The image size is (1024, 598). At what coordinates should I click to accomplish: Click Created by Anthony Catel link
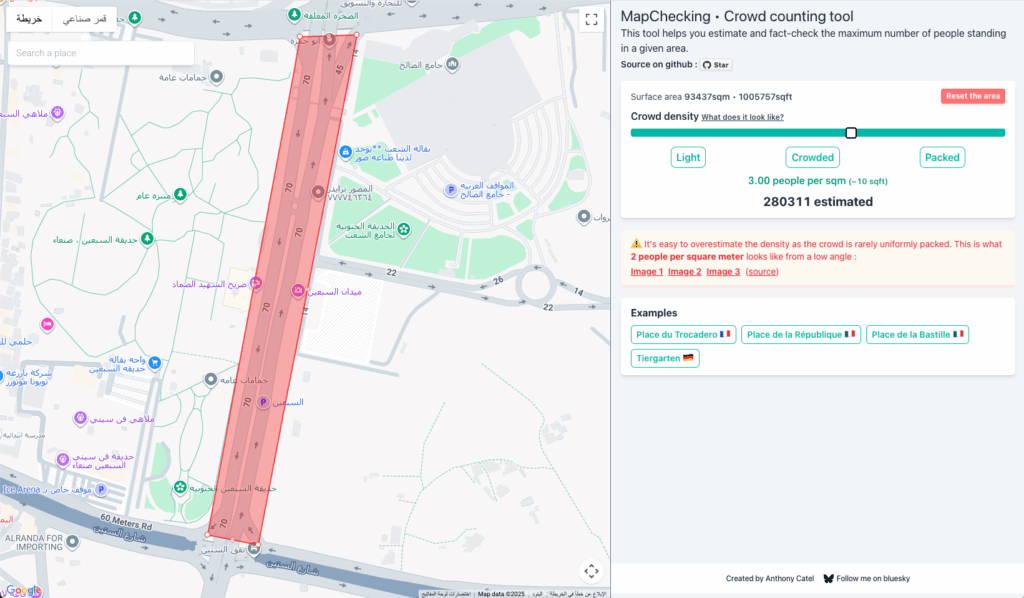(770, 578)
